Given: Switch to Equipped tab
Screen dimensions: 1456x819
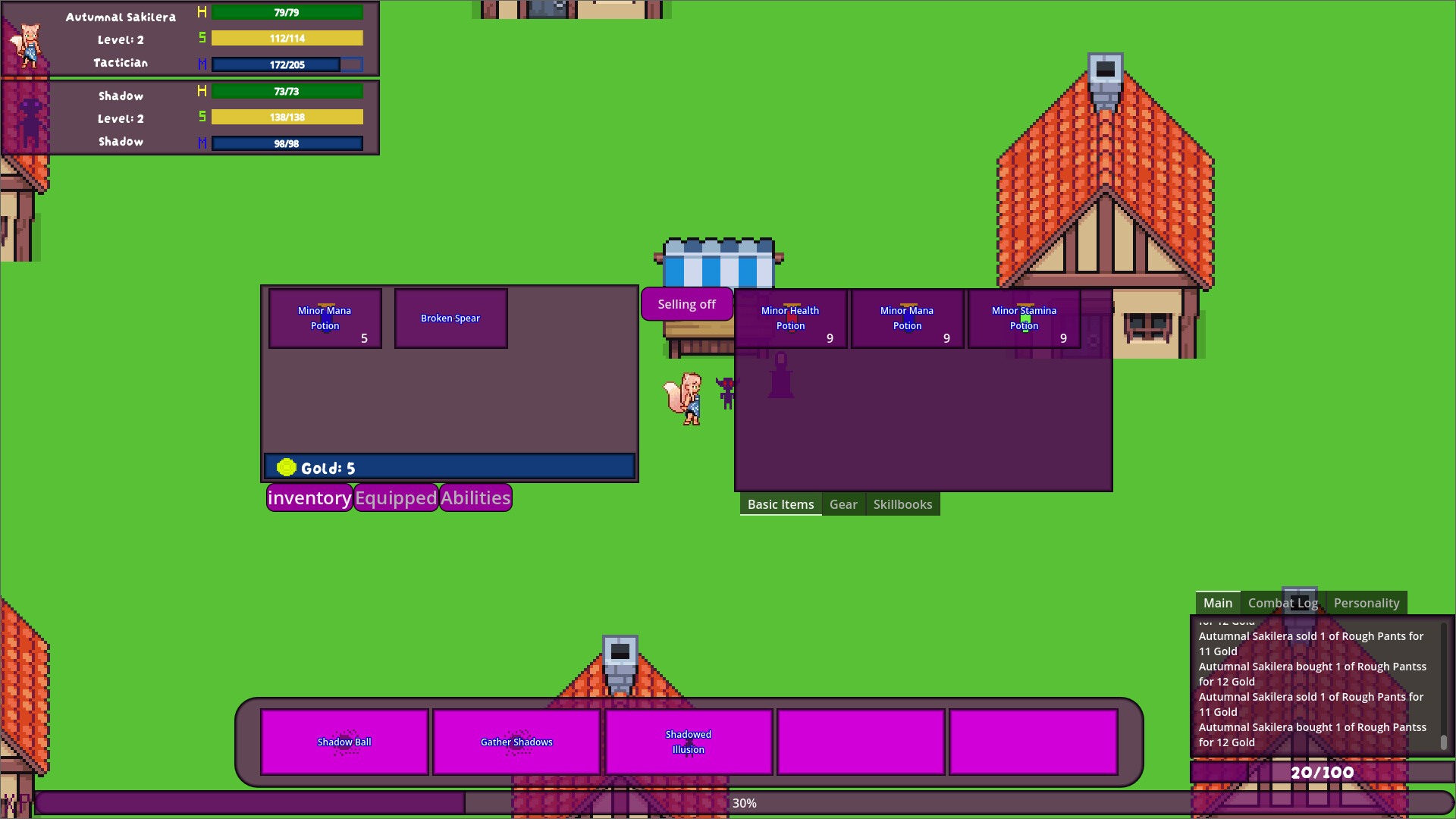Looking at the screenshot, I should pyautogui.click(x=396, y=498).
